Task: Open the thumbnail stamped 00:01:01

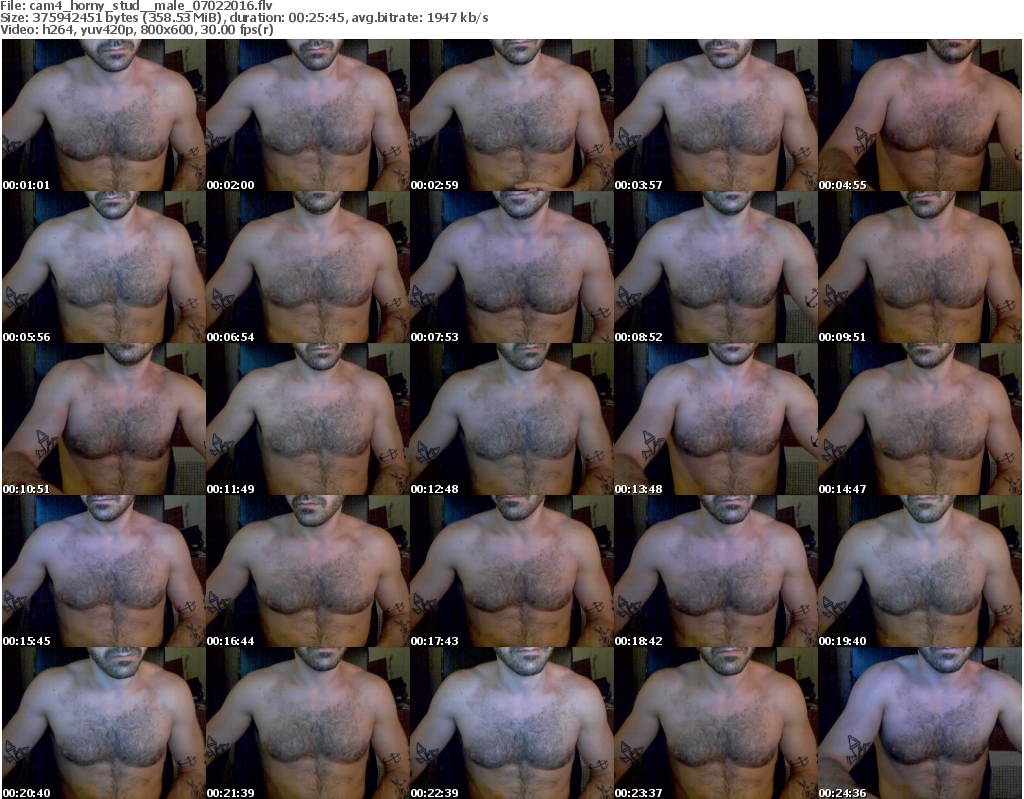Action: coord(104,115)
